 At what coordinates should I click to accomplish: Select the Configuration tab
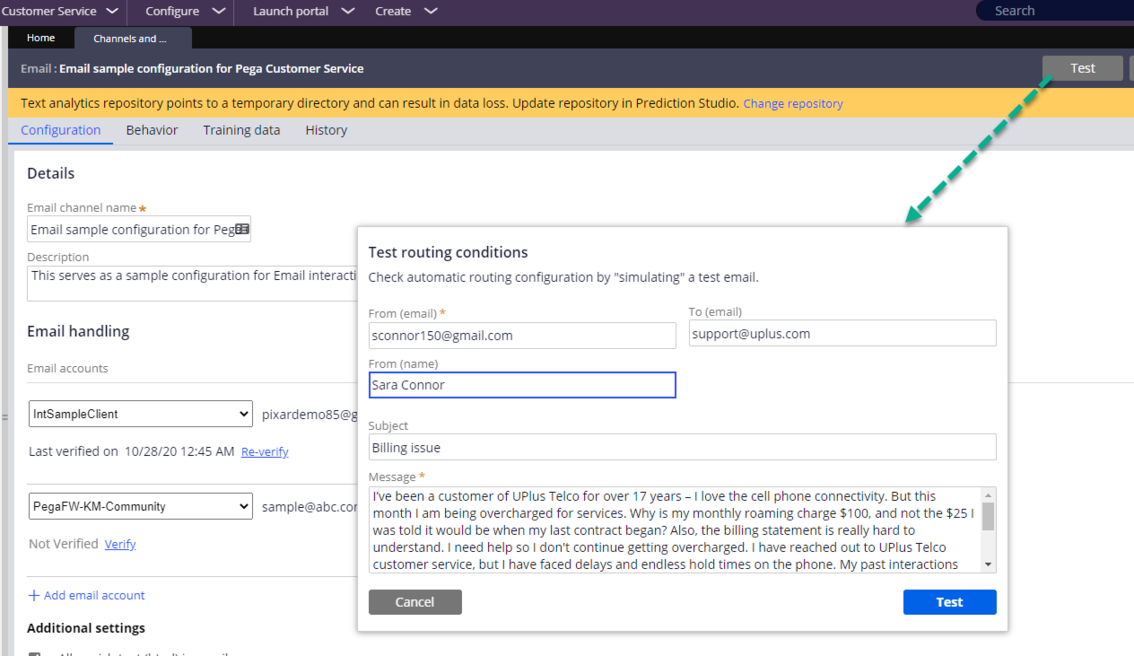(61, 130)
